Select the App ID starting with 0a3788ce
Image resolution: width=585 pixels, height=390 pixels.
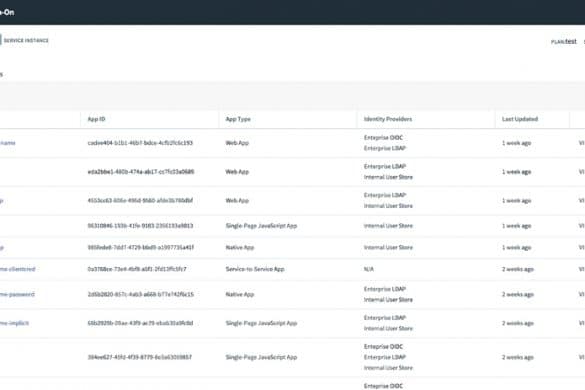click(x=137, y=269)
